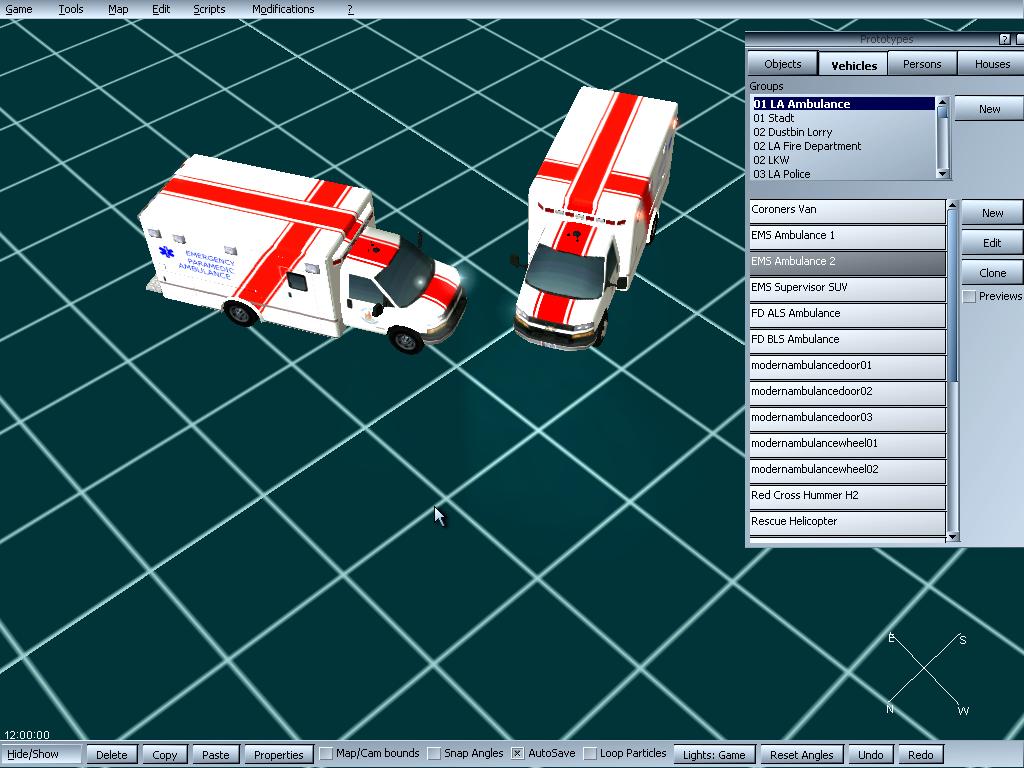Switch to the Vehicles tab
Viewport: 1024px width, 768px height.
coord(854,65)
